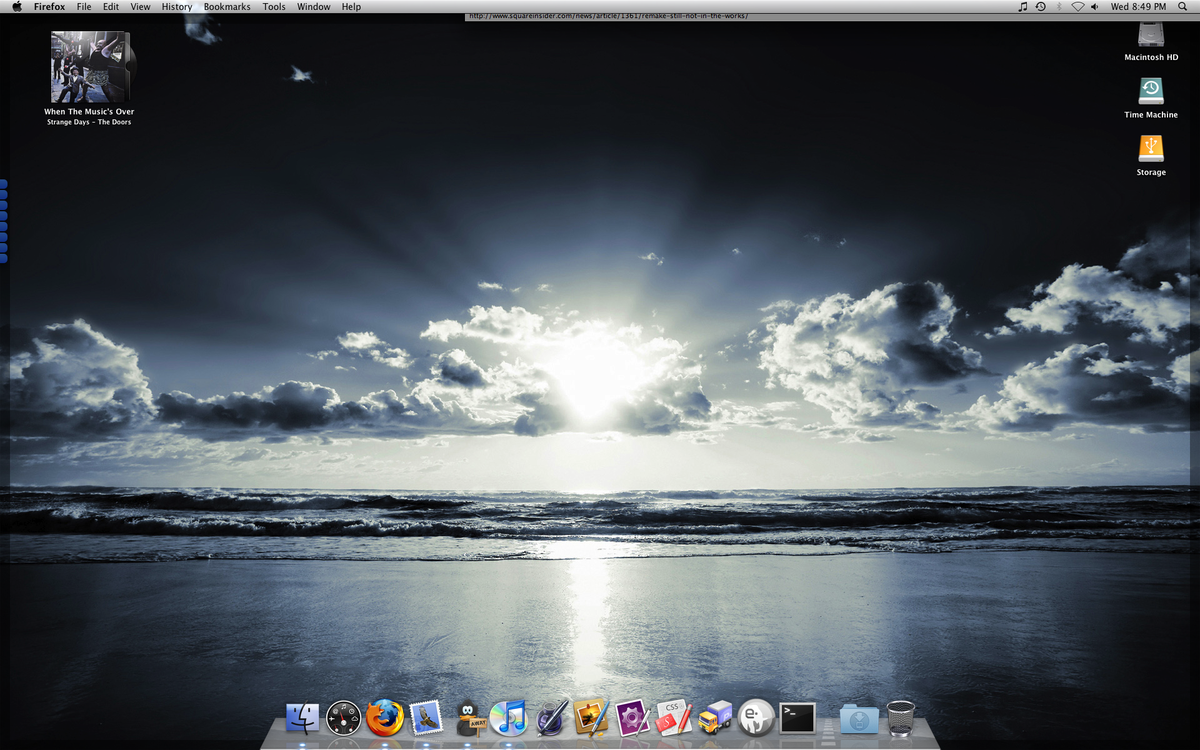Open Transmit truck icon in the dock

coord(715,717)
